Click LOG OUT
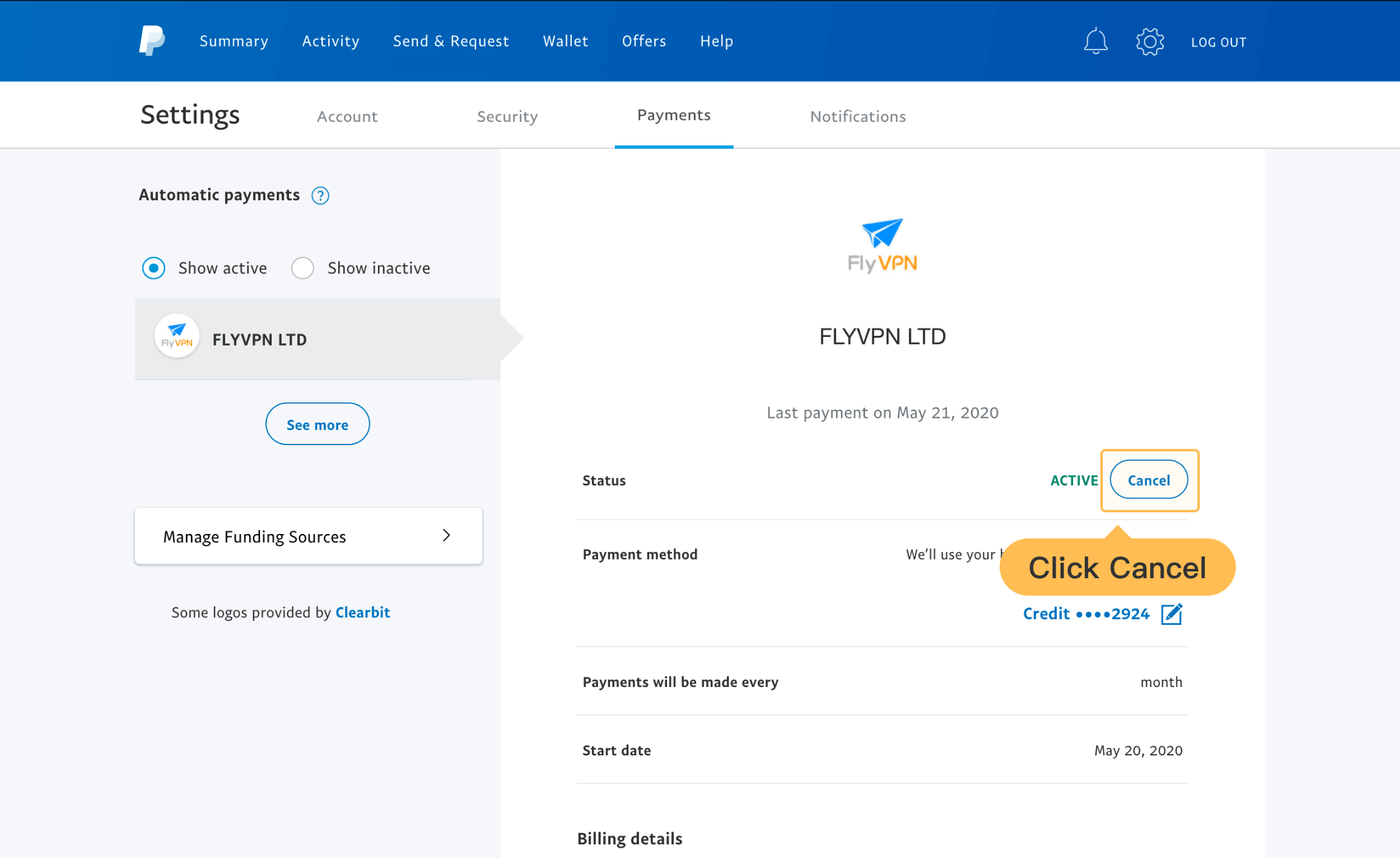The height and width of the screenshot is (858, 1400). point(1218,42)
